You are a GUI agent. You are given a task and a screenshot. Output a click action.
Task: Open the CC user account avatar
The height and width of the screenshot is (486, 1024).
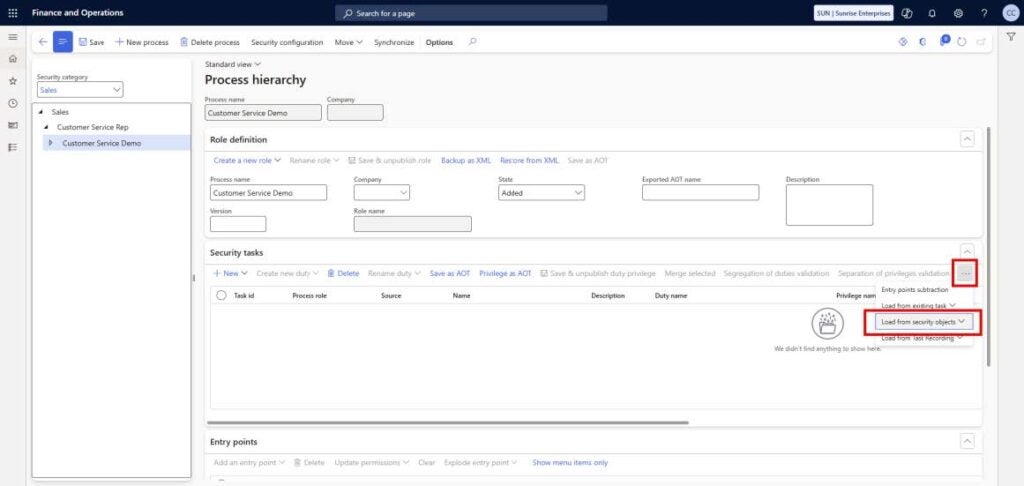(x=1010, y=13)
